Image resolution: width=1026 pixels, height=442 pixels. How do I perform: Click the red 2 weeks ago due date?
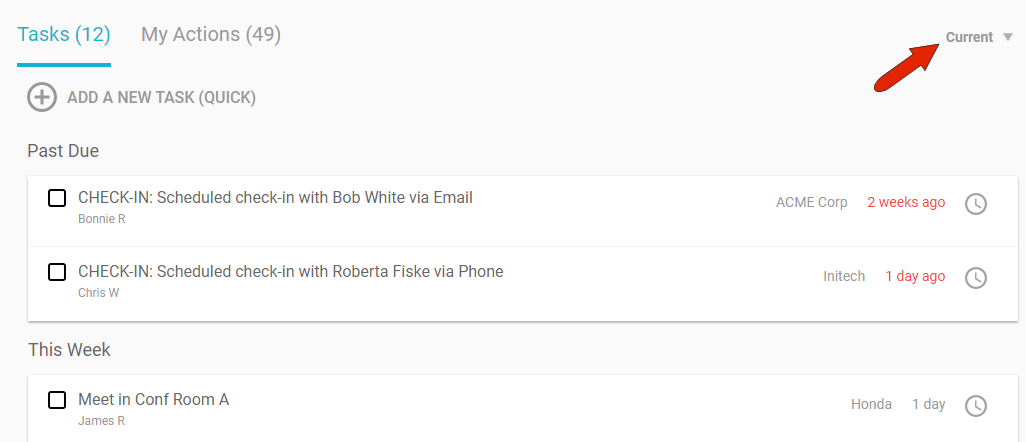pos(906,202)
